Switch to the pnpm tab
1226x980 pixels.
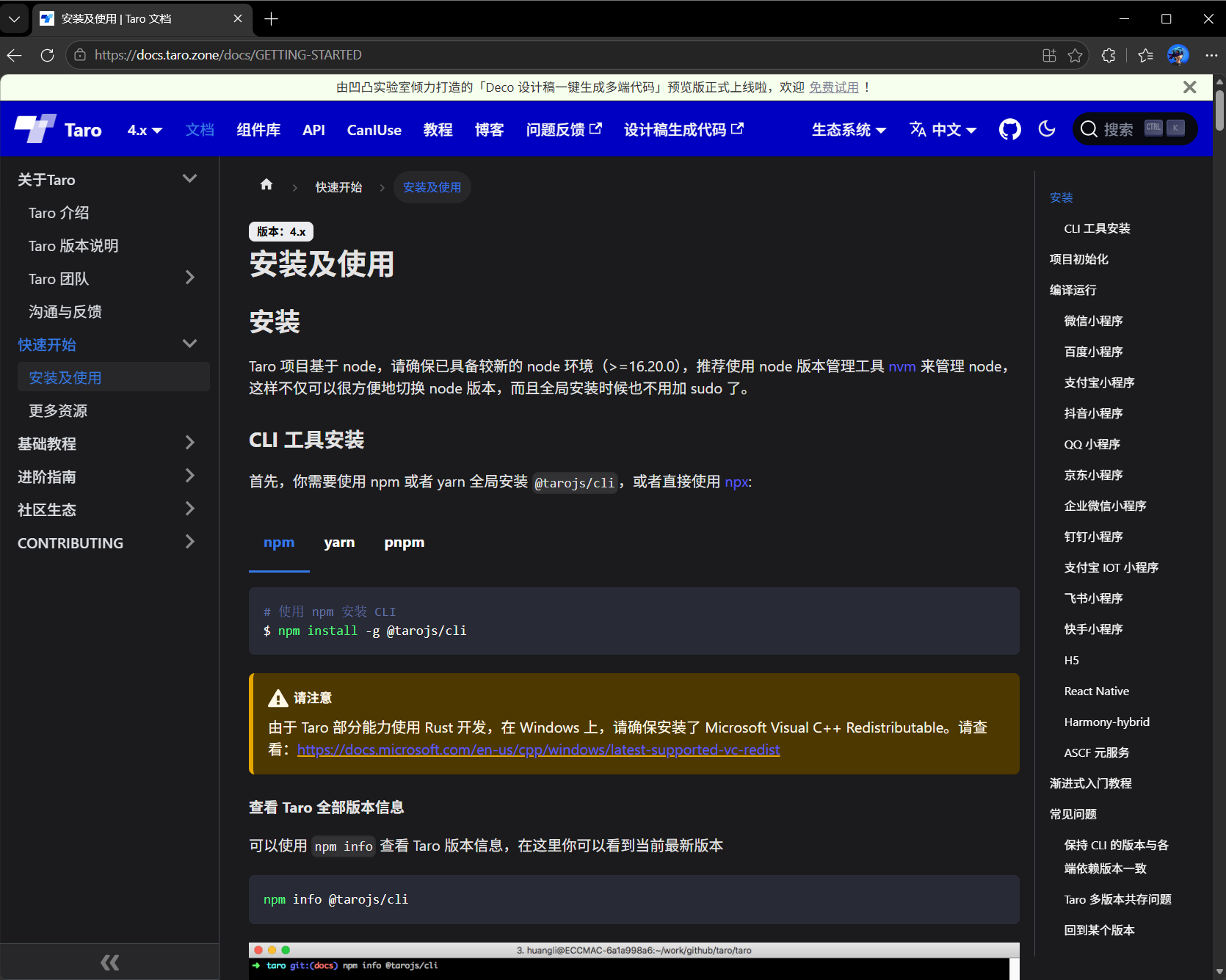click(x=404, y=542)
